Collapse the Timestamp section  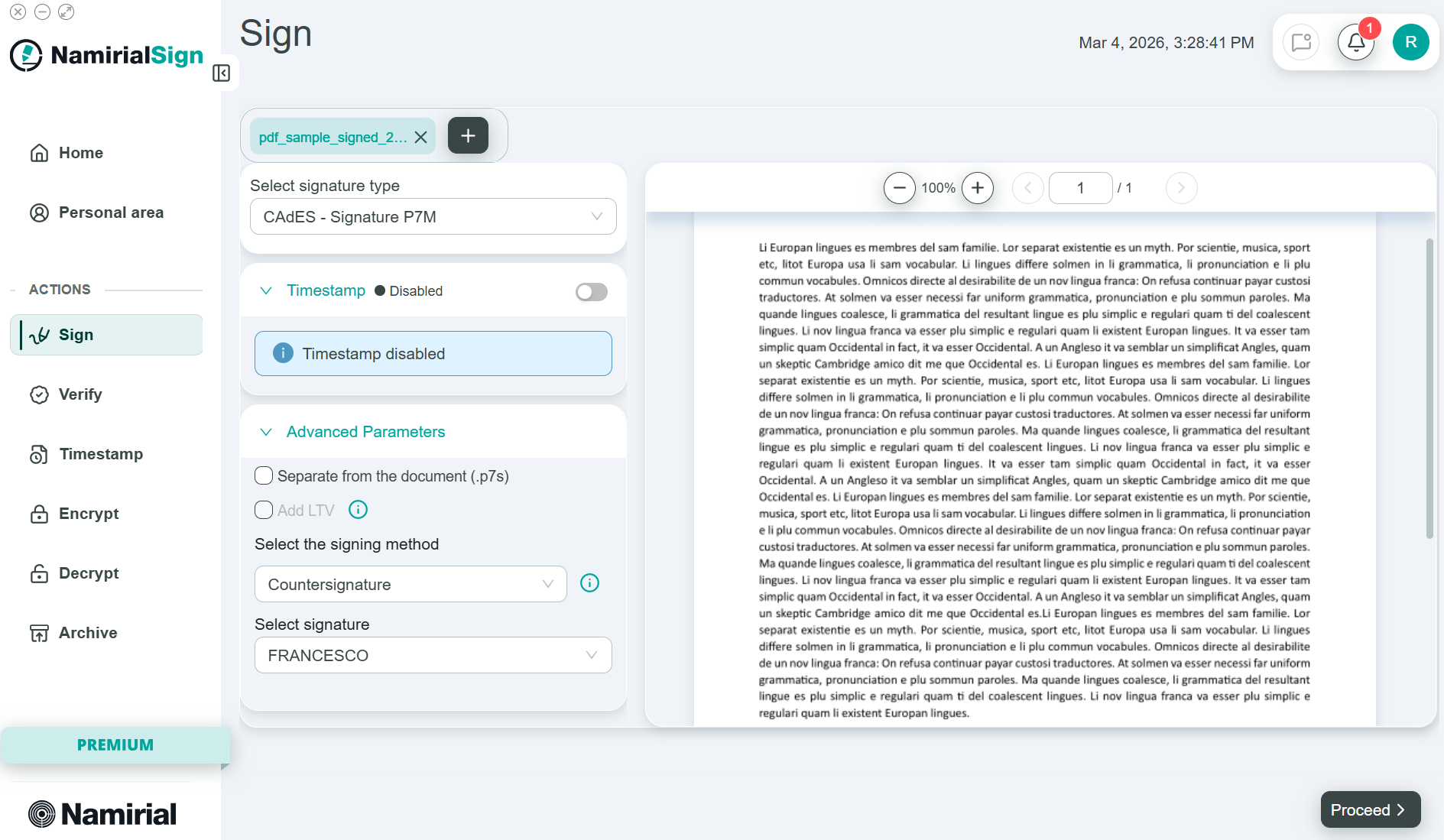(266, 290)
